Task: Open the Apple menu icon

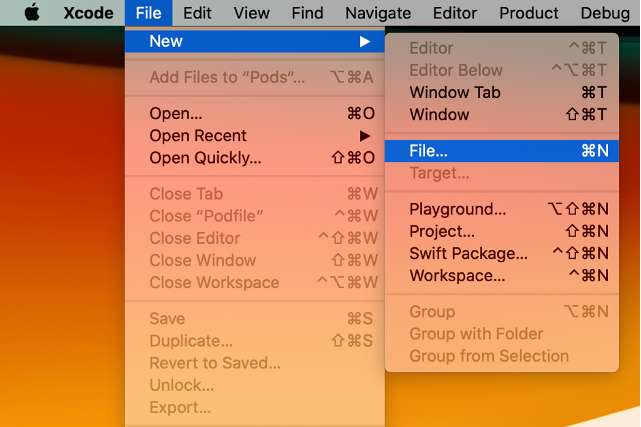Action: point(32,13)
